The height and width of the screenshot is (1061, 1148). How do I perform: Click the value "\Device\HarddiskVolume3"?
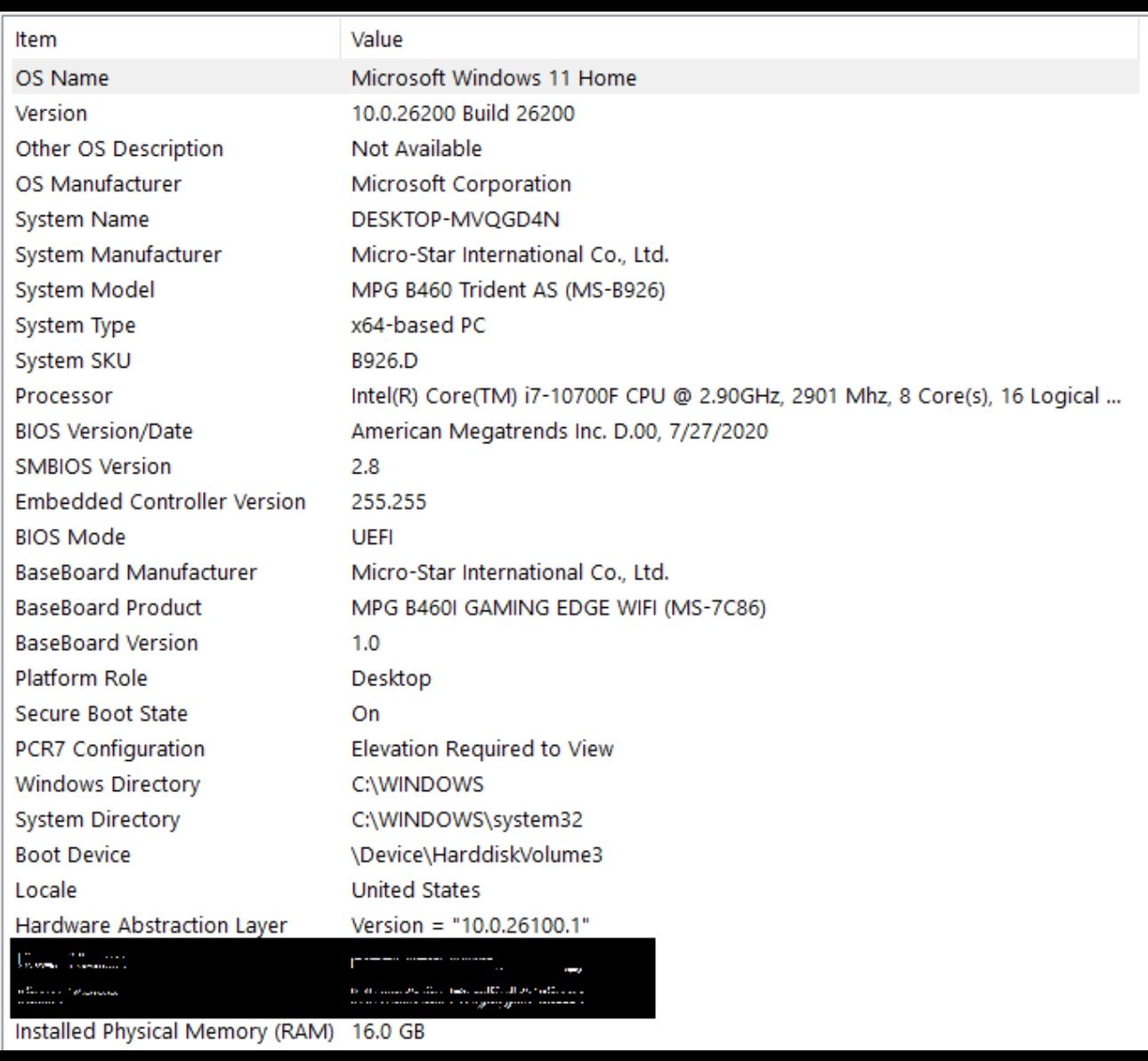point(477,855)
